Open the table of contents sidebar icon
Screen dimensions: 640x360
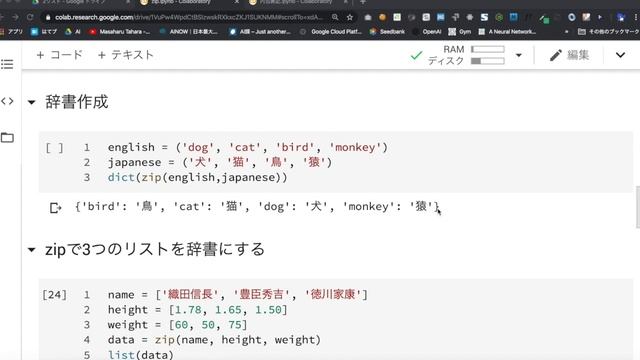7,64
